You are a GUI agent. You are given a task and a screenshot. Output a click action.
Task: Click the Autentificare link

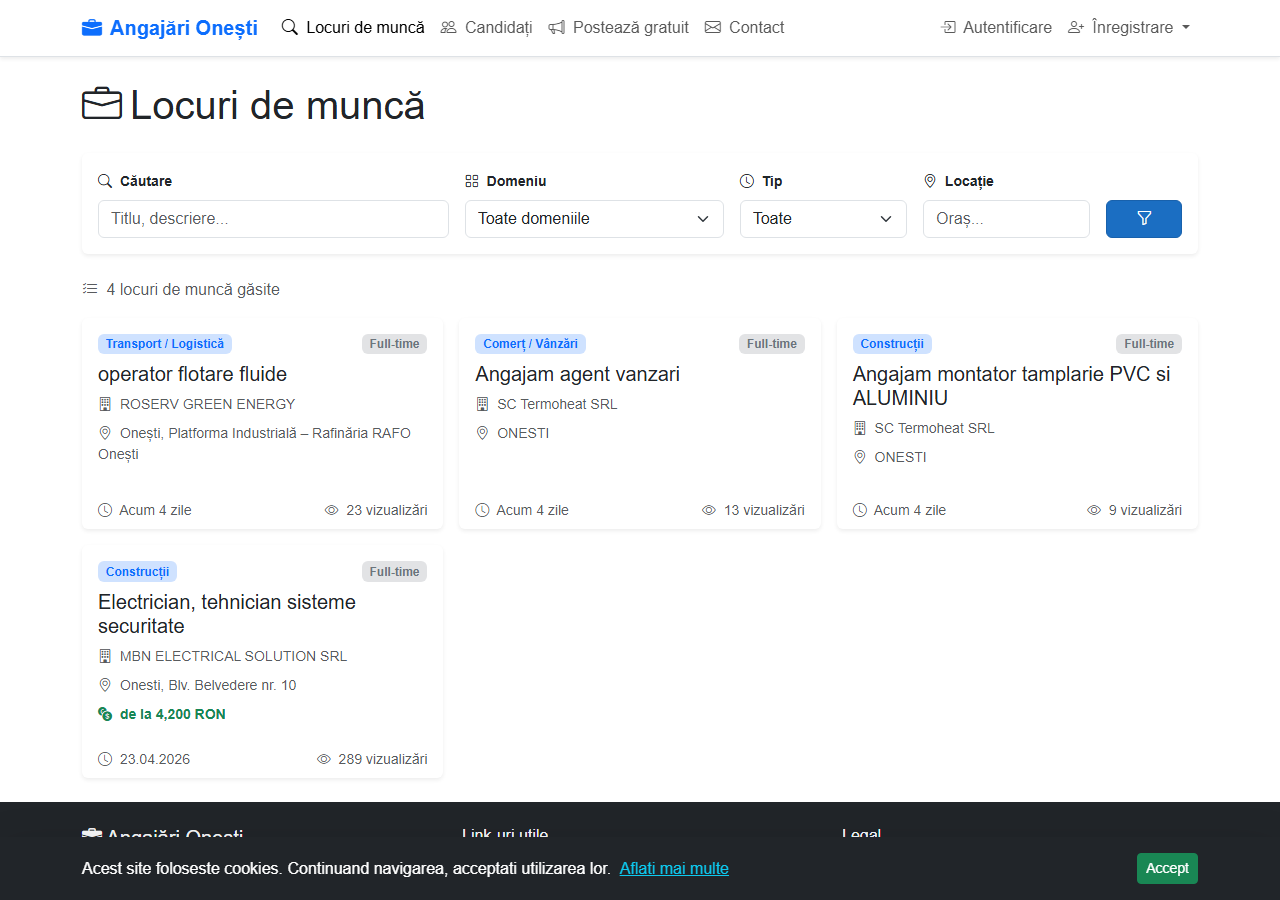click(997, 27)
